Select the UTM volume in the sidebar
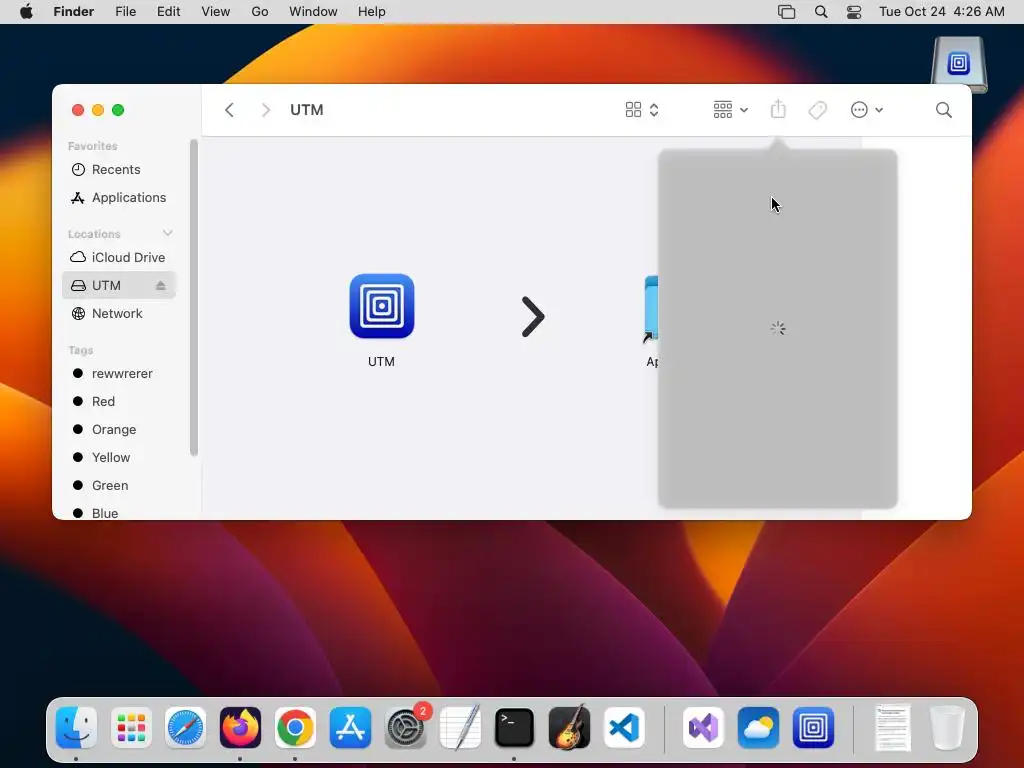This screenshot has height=768, width=1024. 119,285
